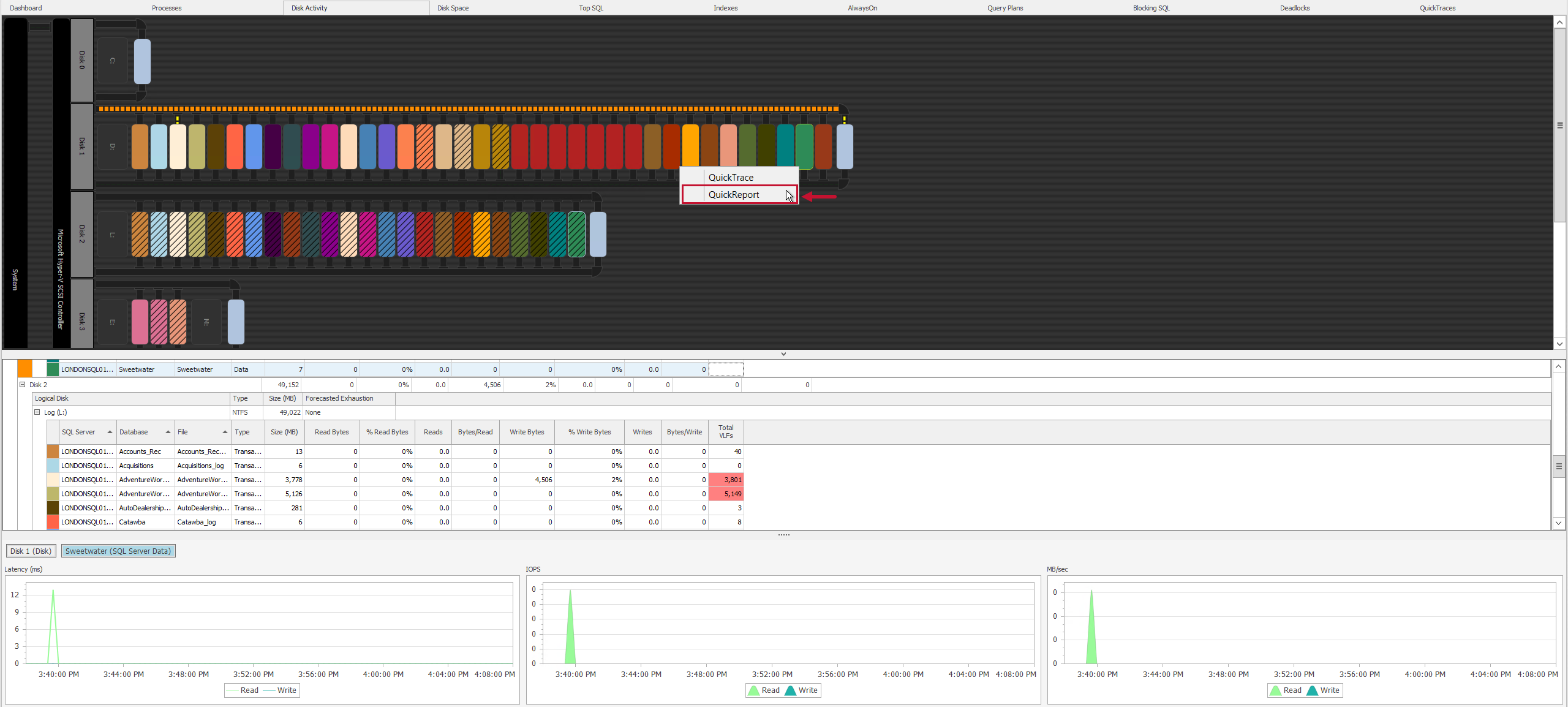Switch to the Top SQL tab

click(x=590, y=7)
